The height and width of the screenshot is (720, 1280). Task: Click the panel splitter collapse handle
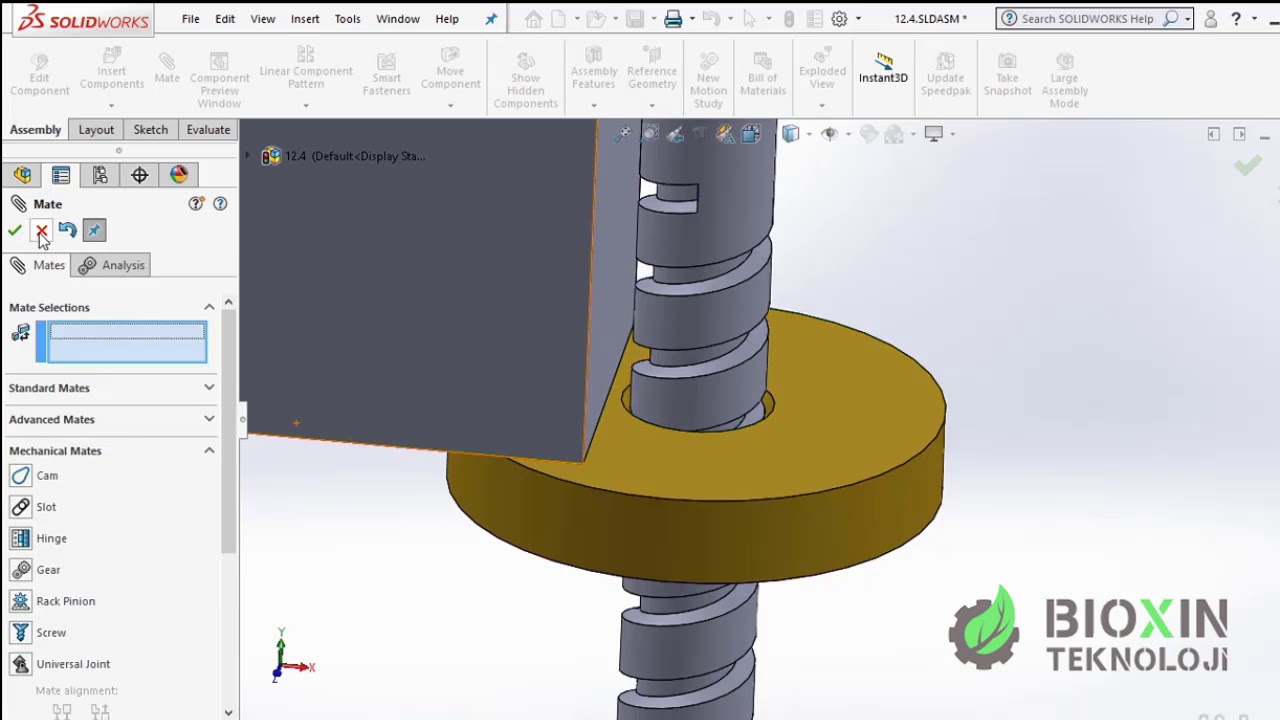coord(242,419)
